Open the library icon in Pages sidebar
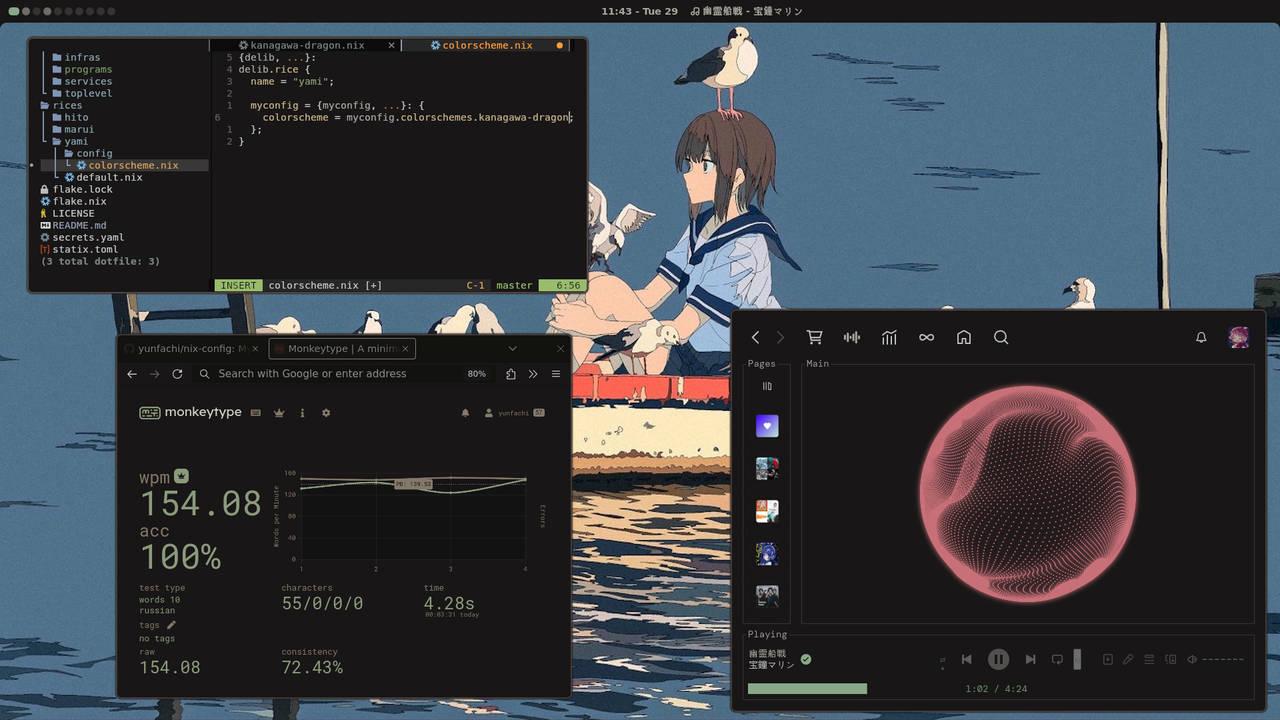 click(x=767, y=386)
